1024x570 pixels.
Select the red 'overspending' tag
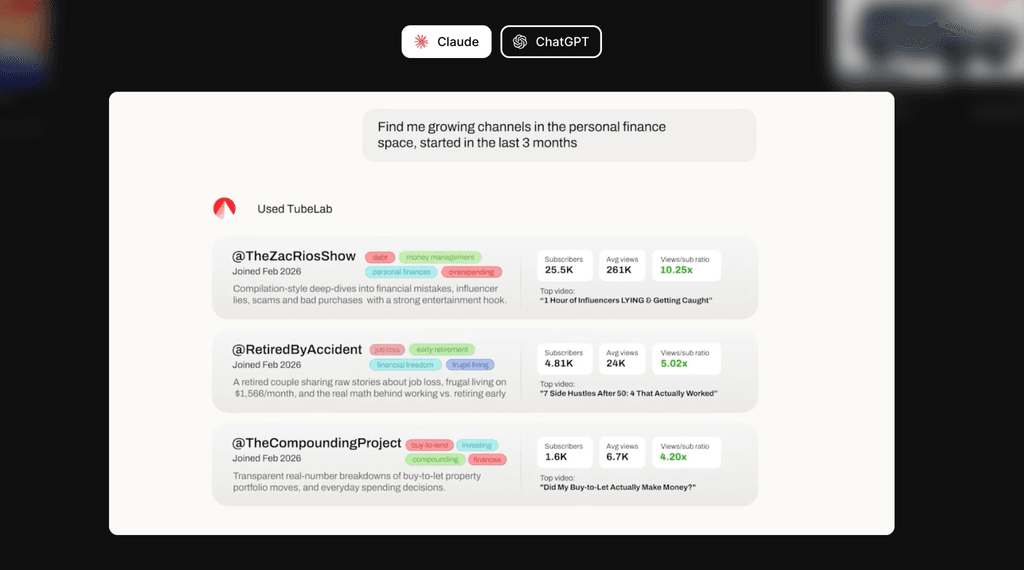[472, 272]
